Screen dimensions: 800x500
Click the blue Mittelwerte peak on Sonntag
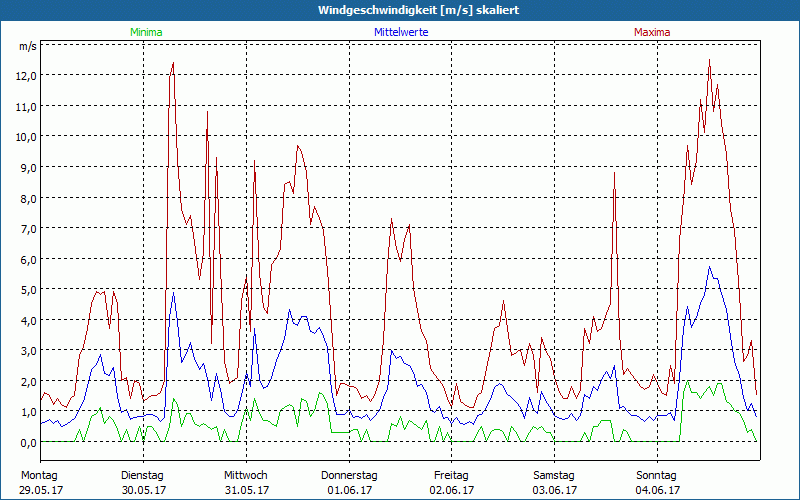[x=709, y=267]
